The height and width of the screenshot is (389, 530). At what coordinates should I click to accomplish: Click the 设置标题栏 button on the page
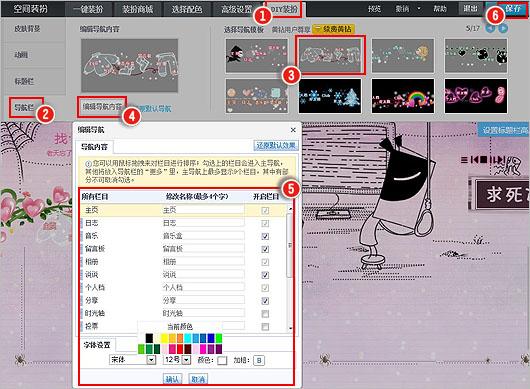(x=504, y=130)
